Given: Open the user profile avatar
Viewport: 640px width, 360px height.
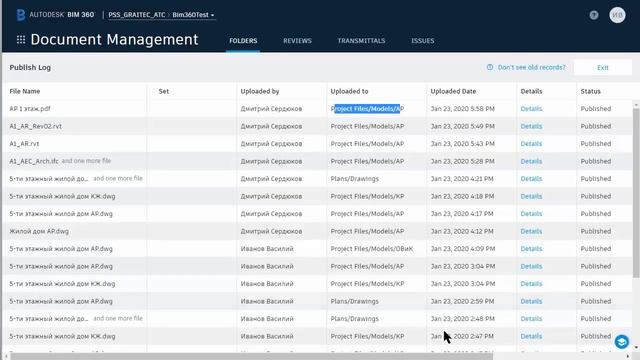Looking at the screenshot, I should click(x=617, y=15).
